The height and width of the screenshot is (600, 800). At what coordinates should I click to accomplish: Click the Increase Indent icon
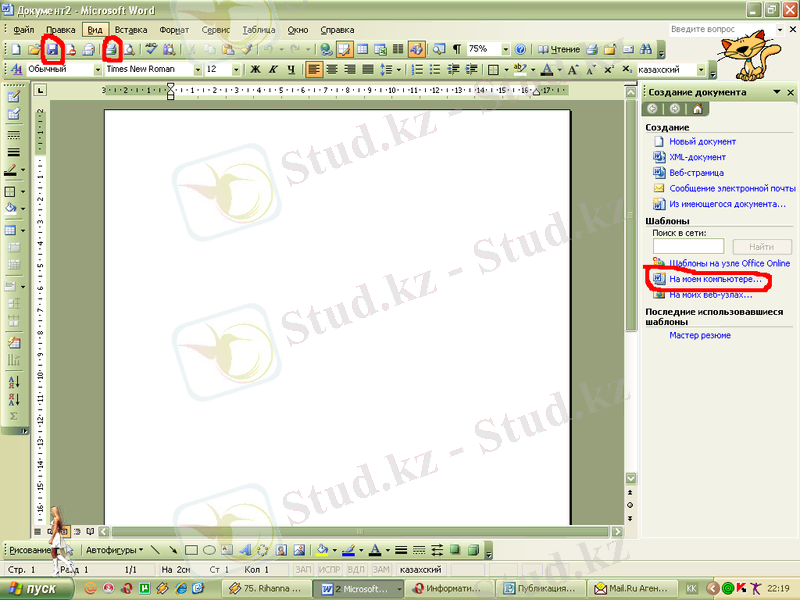pyautogui.click(x=471, y=69)
